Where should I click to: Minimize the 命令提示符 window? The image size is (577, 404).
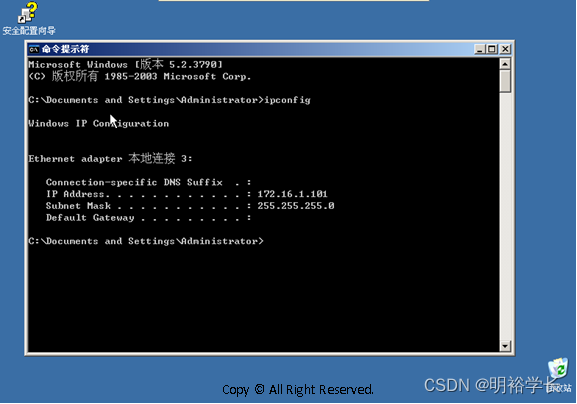479,49
